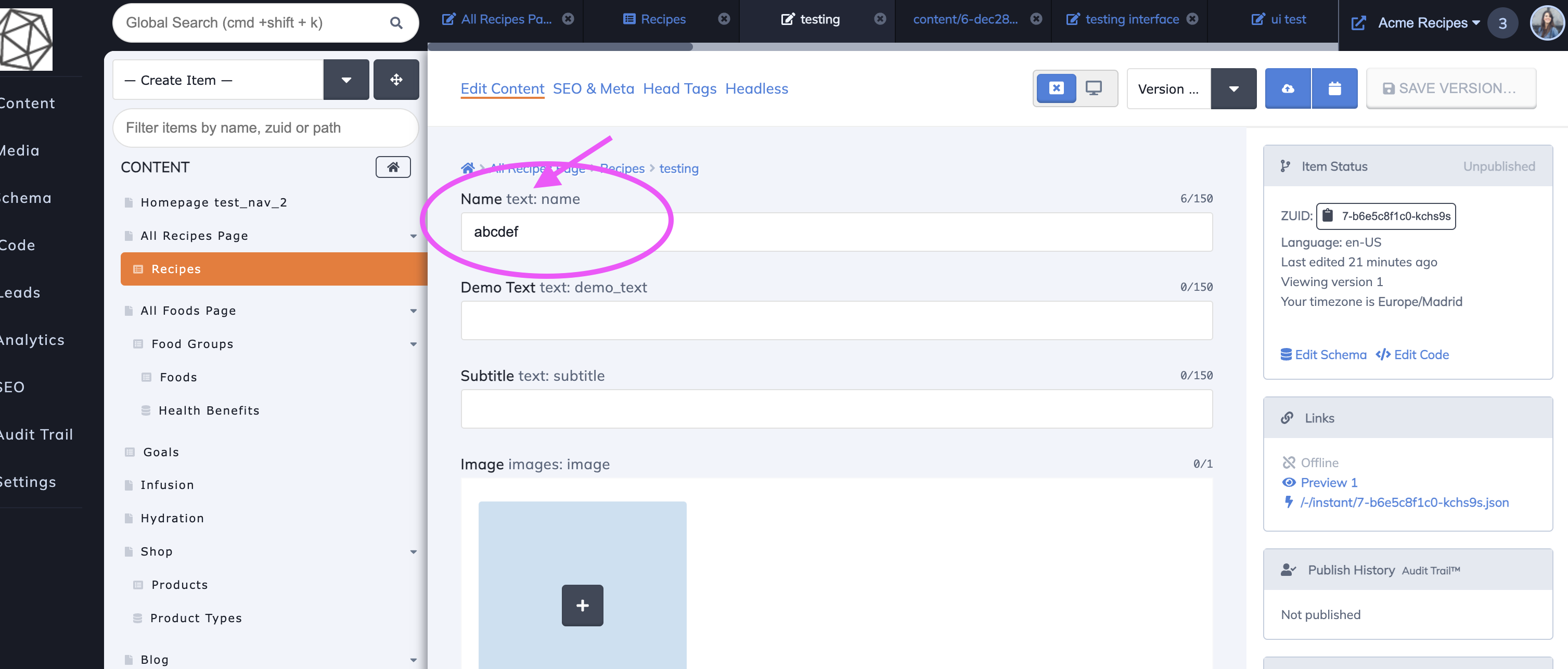Open the cloud upload publish icon
Screen dimensions: 1568x669
[1289, 88]
